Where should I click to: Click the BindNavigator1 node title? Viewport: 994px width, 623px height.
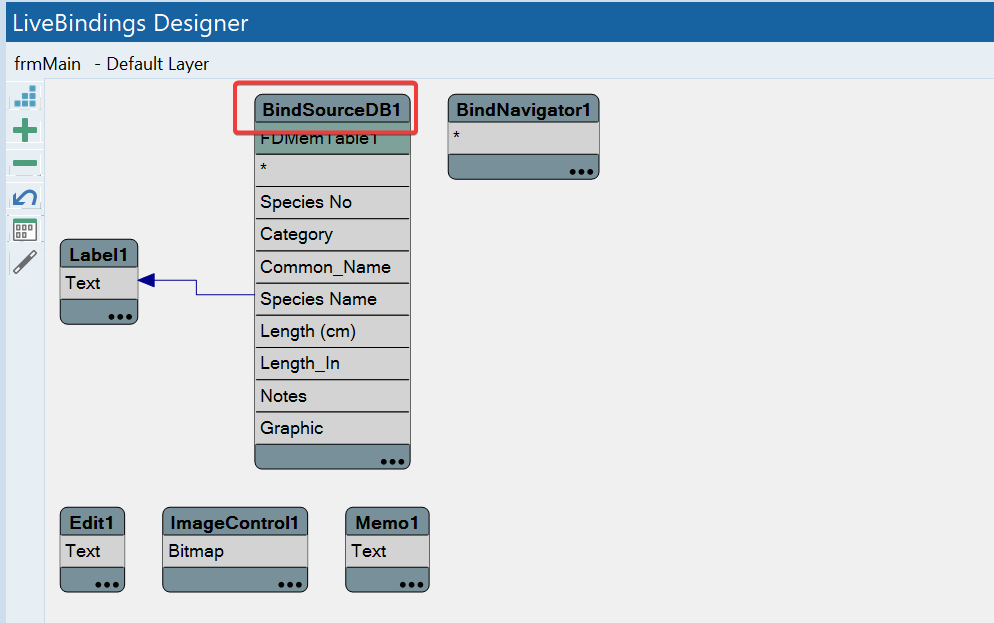523,110
